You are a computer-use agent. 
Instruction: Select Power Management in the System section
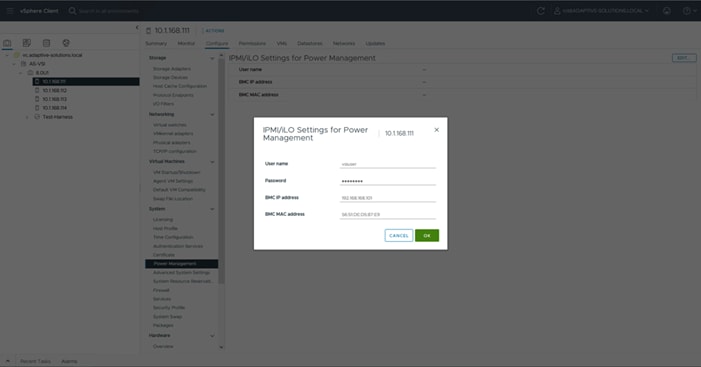(182, 264)
